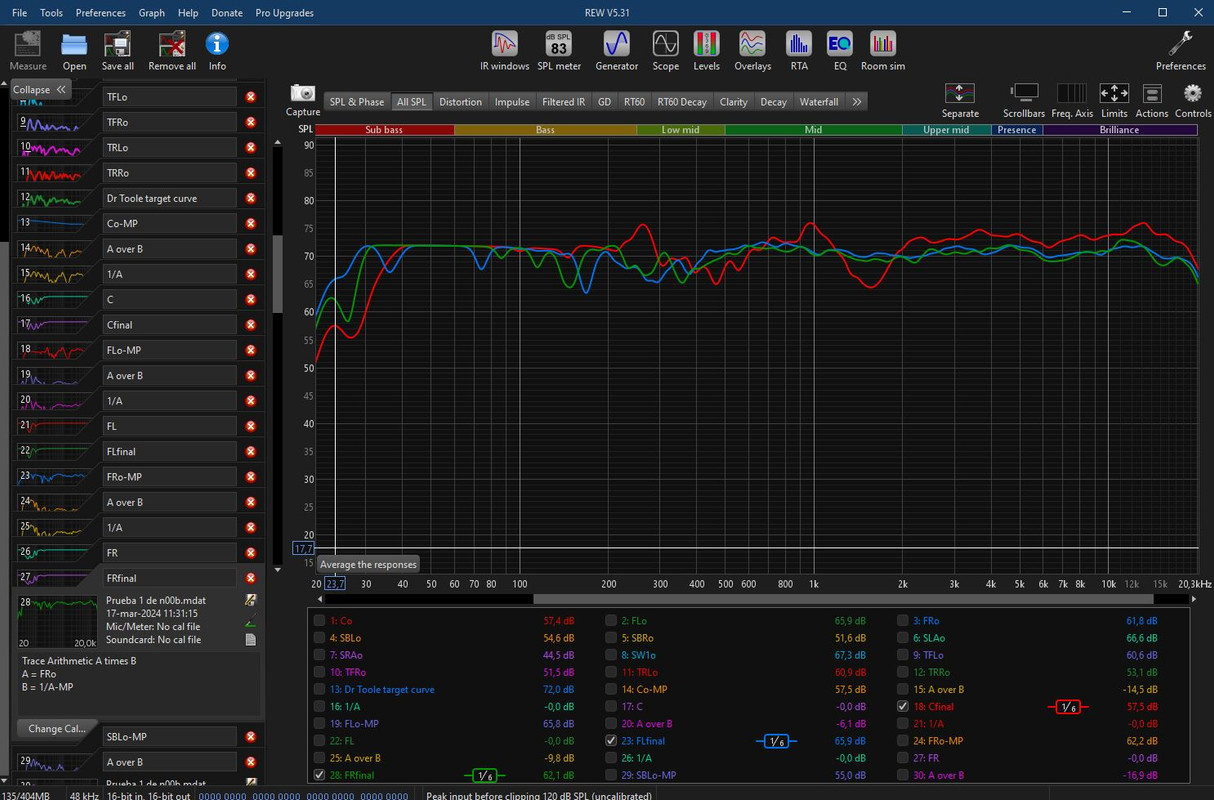This screenshot has width=1214, height=800.
Task: Click the measurements list vertical scrollbar
Action: [277, 274]
